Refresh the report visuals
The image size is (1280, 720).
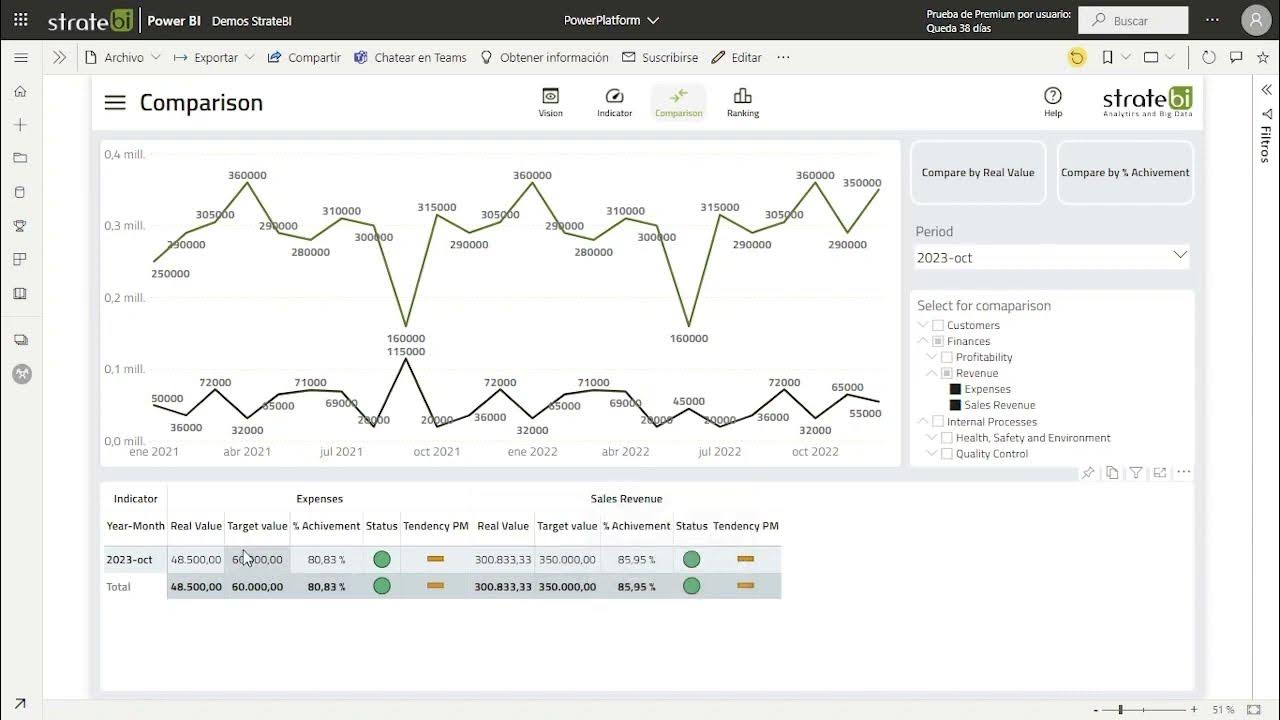click(1208, 58)
